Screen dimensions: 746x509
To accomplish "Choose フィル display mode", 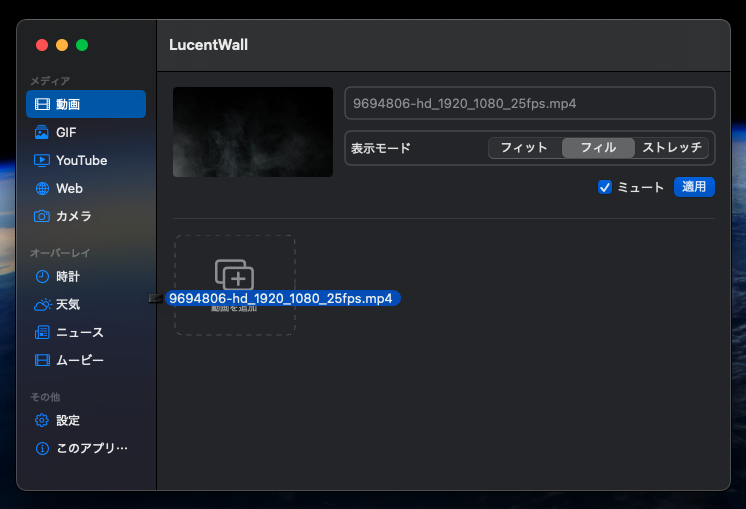I will pos(598,148).
